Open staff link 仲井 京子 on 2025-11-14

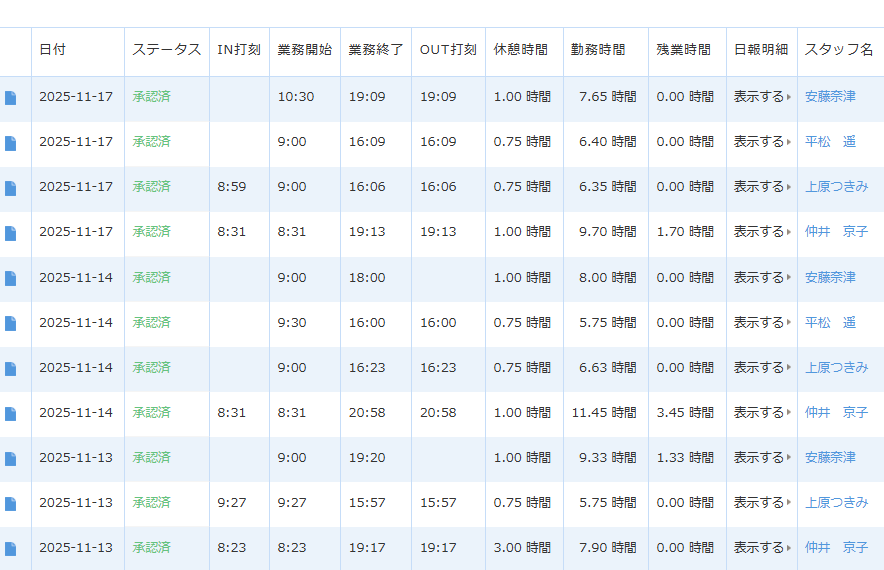[836, 412]
